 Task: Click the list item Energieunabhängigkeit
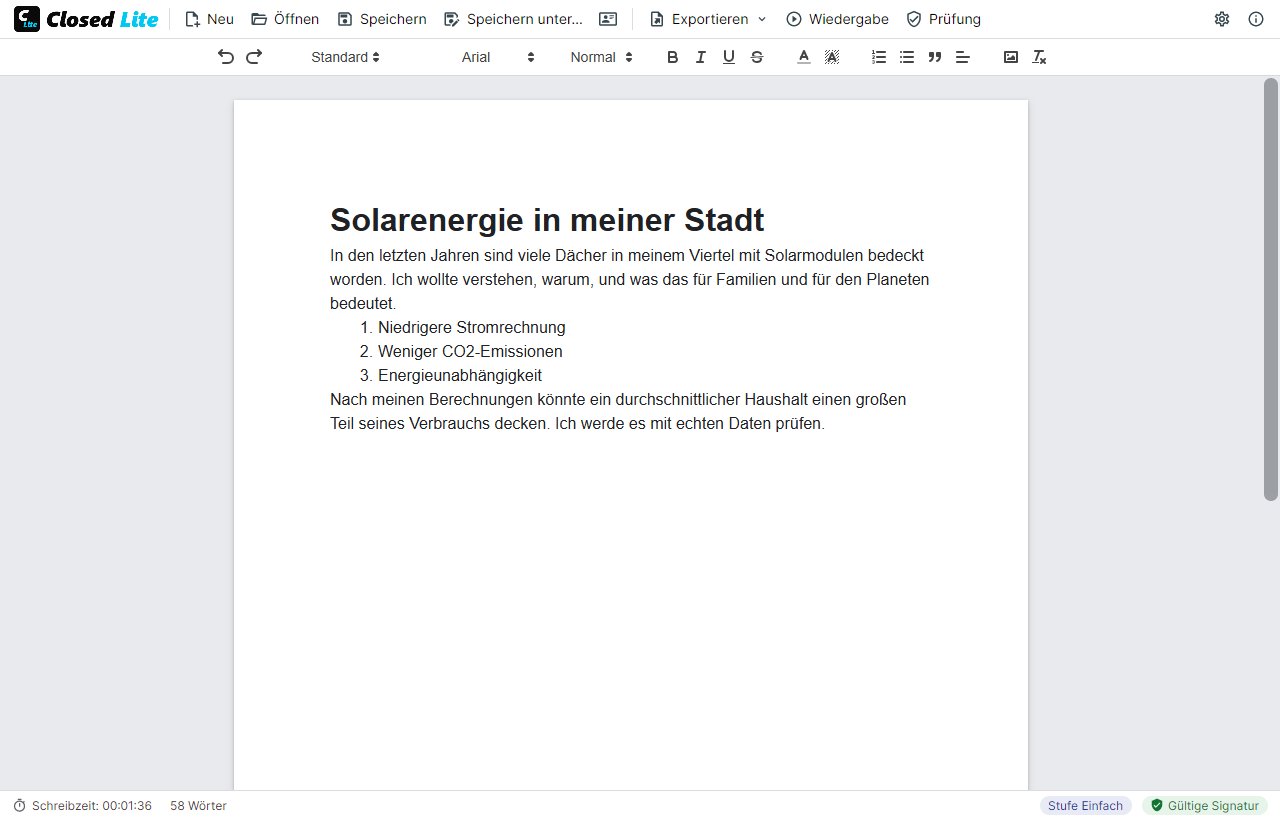[x=460, y=375]
